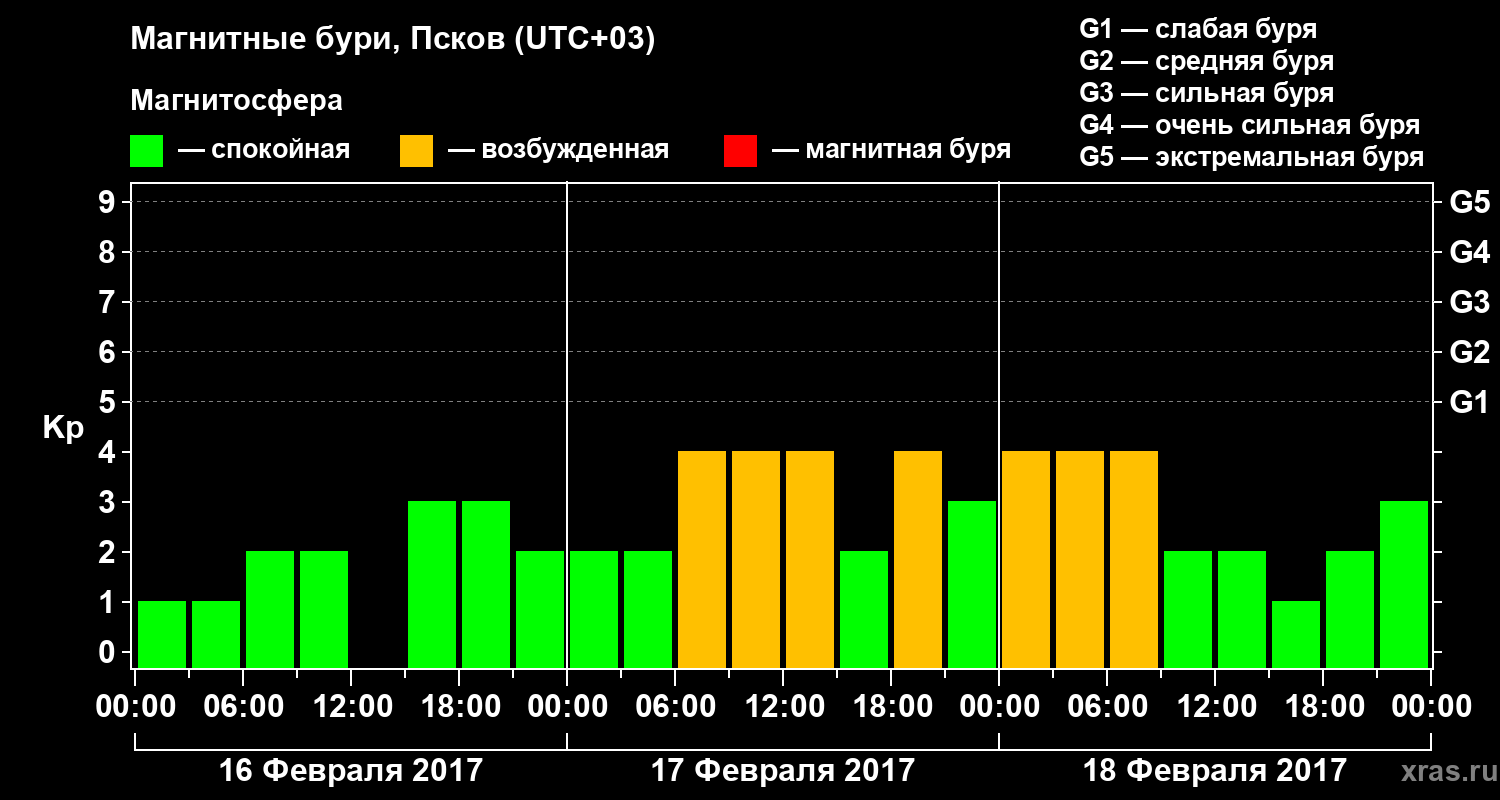Click last green bar of 16 February before midnight
The height and width of the screenshot is (800, 1500).
(x=540, y=609)
